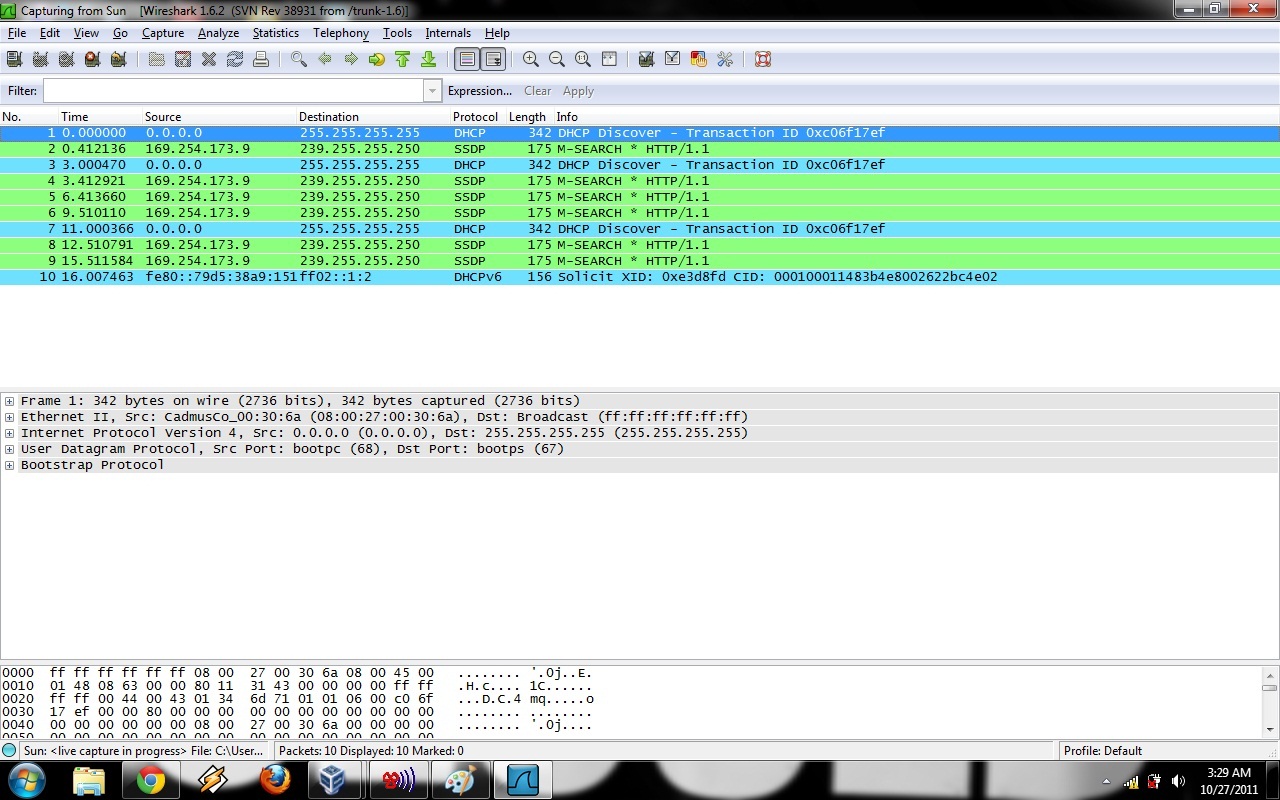Viewport: 1280px width, 800px height.
Task: Jump to the last packet
Action: point(429,59)
